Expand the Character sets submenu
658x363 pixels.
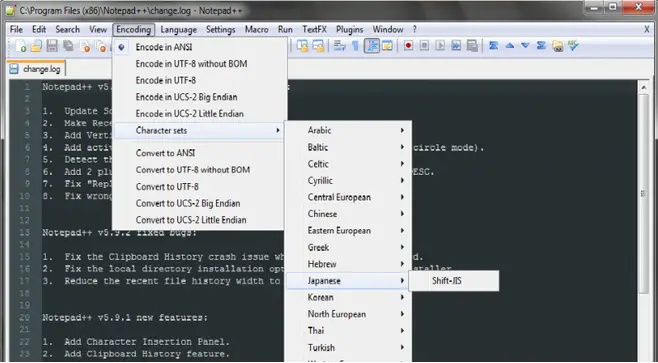200,131
